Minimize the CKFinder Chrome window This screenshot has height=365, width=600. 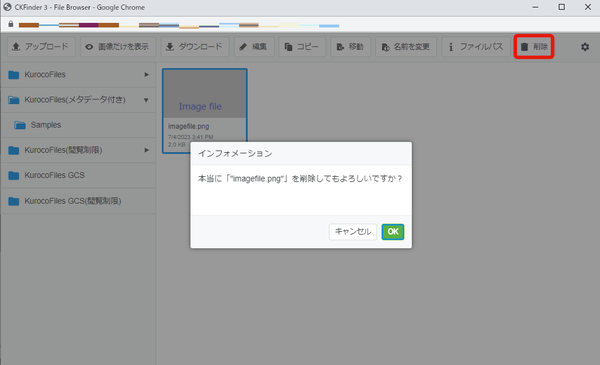535,7
